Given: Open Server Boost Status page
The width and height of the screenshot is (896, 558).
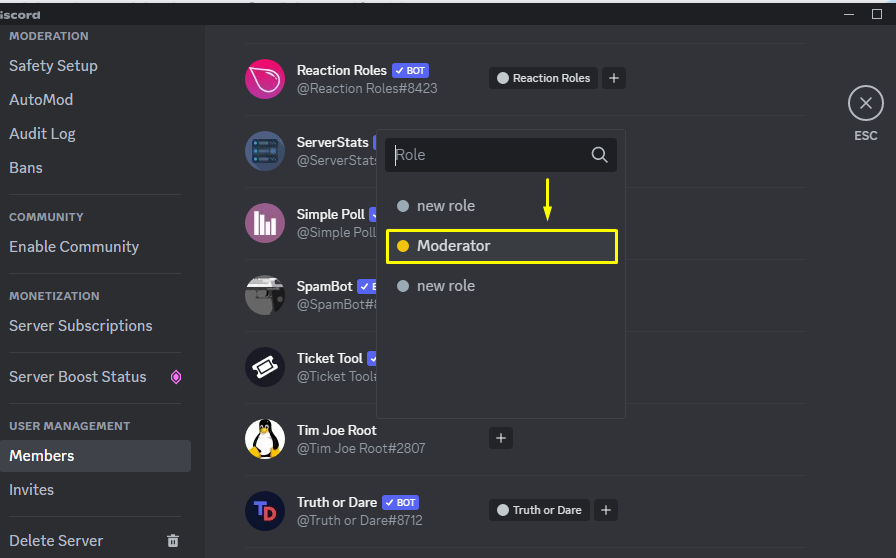Looking at the screenshot, I should pyautogui.click(x=78, y=377).
